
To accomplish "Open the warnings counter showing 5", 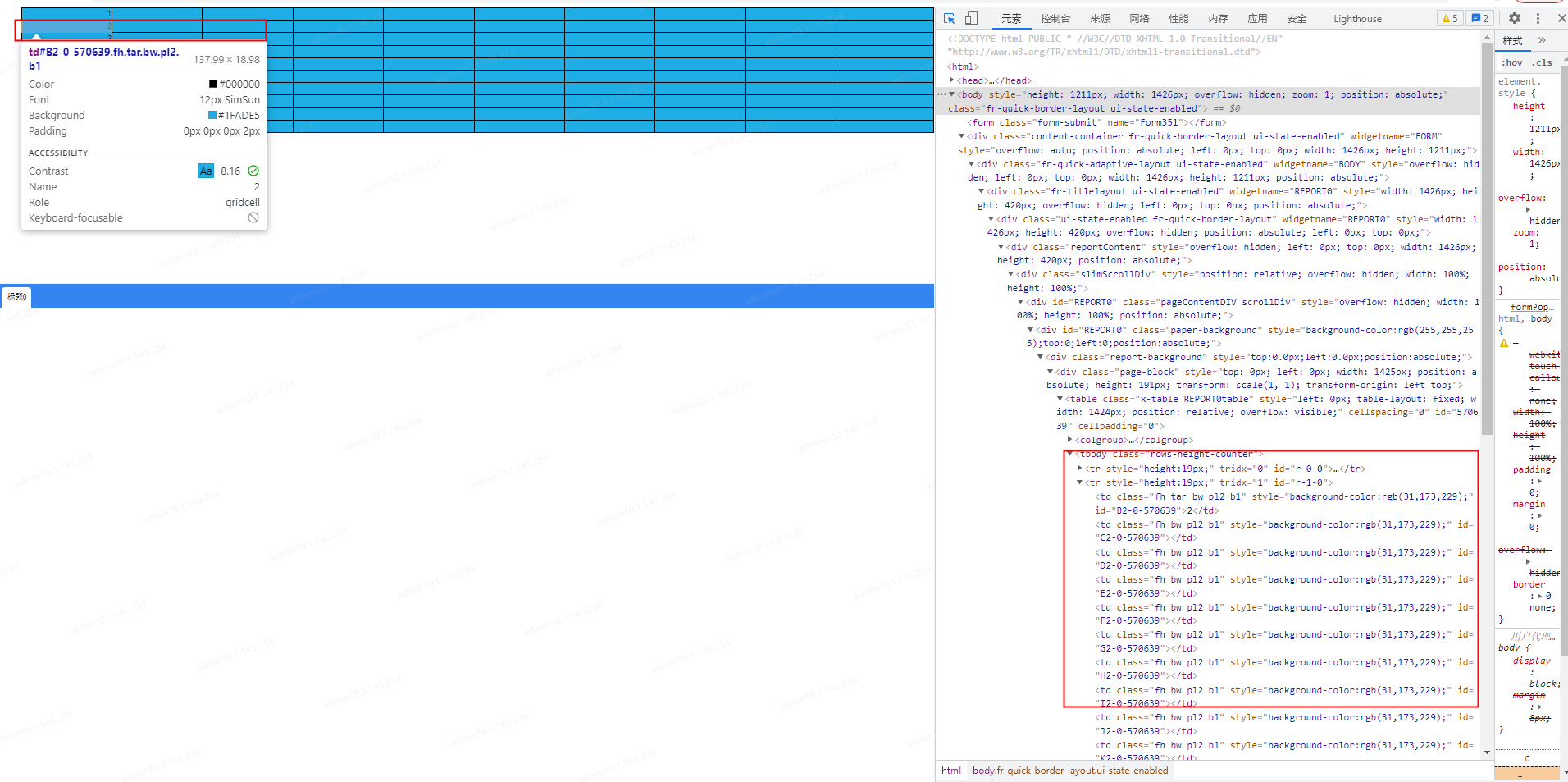I will pos(1450,18).
